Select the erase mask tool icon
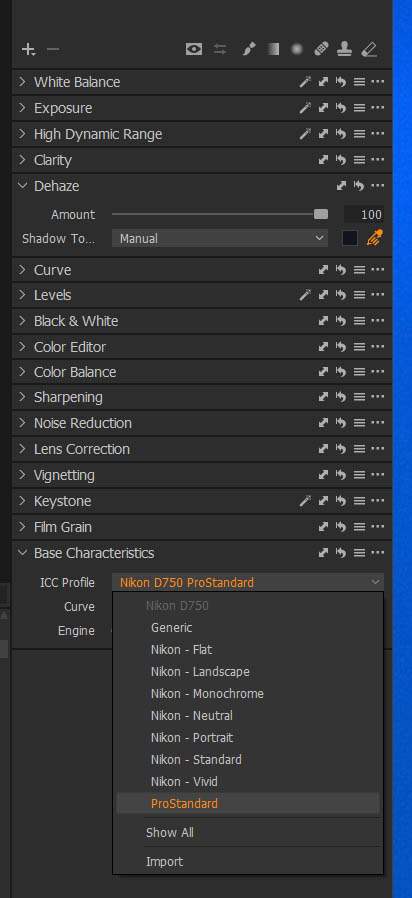The image size is (412, 898). 369,50
